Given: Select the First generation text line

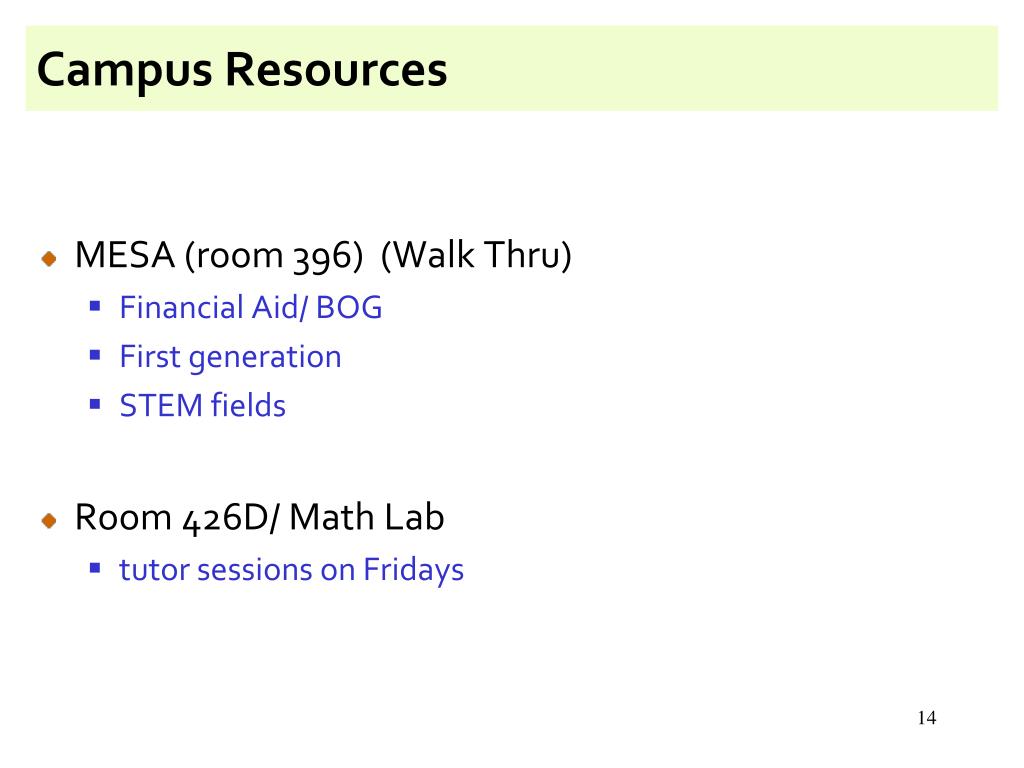Looking at the screenshot, I should (x=231, y=358).
